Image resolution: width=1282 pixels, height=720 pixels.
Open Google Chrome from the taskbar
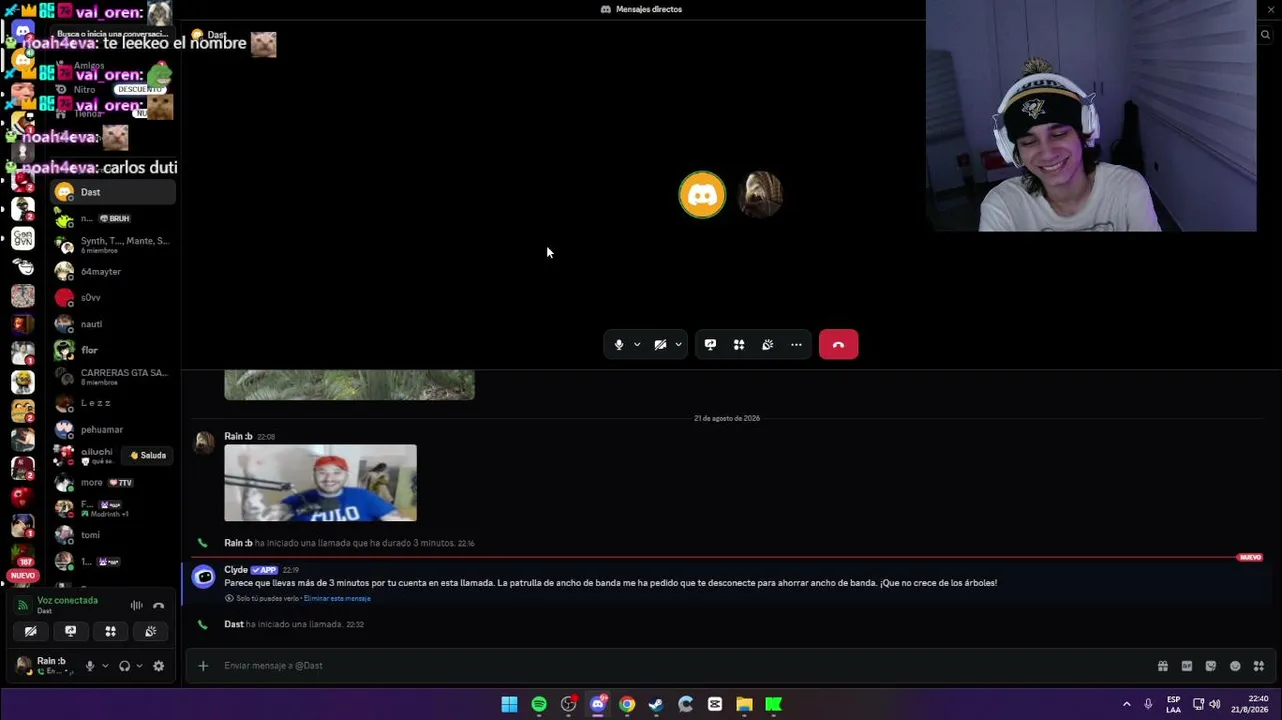click(627, 704)
